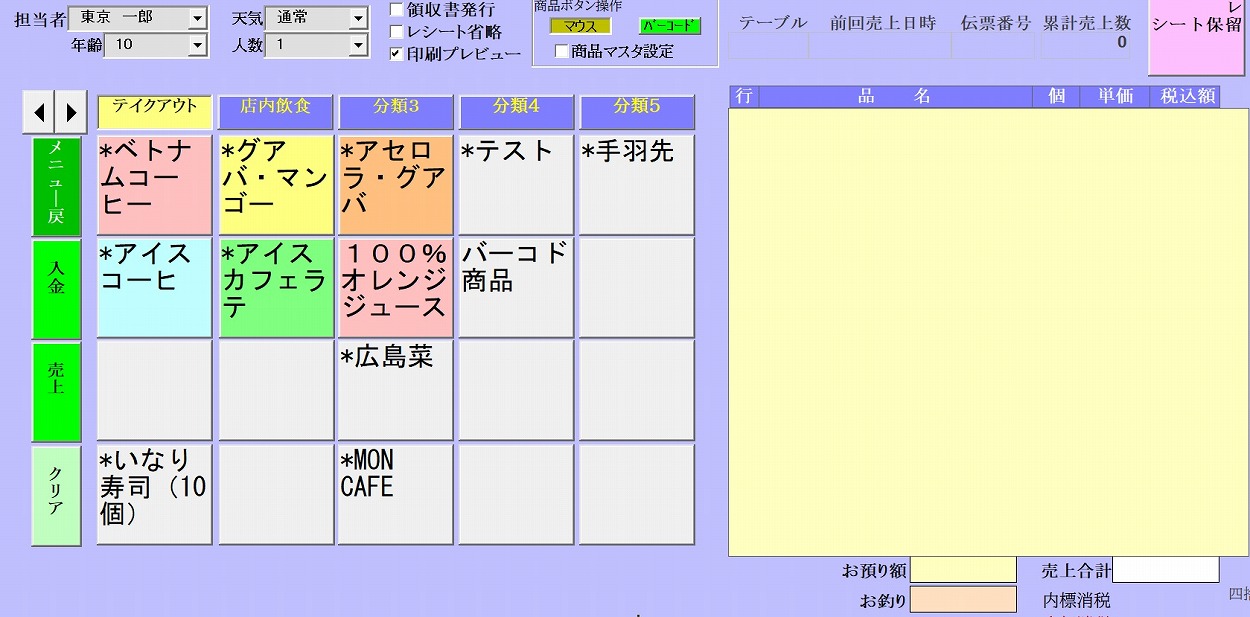Image resolution: width=1250 pixels, height=617 pixels.
Task: Select the ベトナムコーヒー product button
Action: (x=153, y=183)
